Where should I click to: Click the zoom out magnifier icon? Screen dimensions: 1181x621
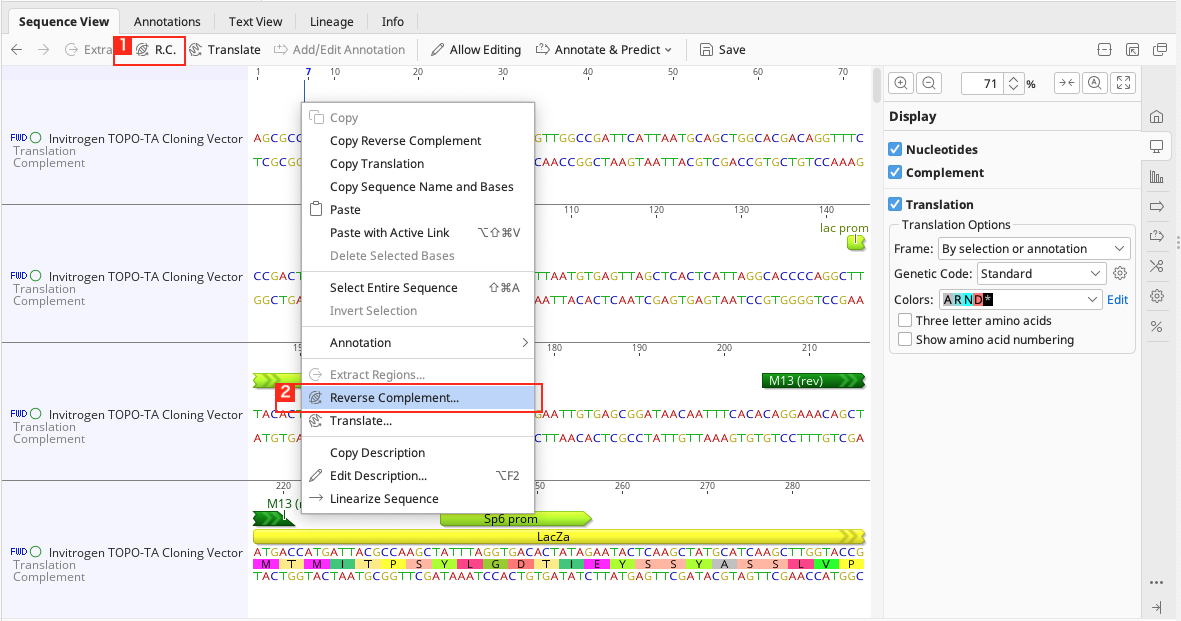(x=929, y=84)
